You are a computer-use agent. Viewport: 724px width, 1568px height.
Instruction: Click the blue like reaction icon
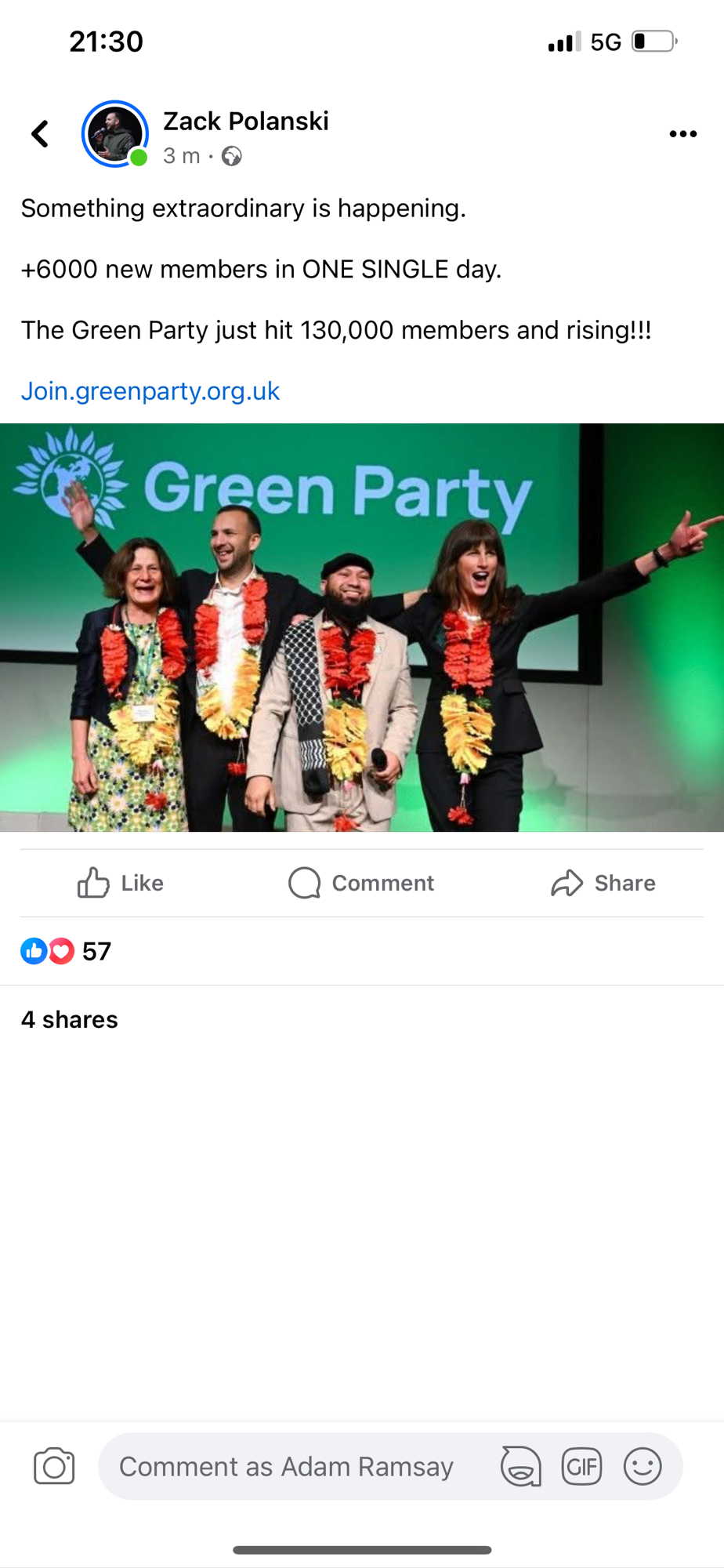tap(34, 951)
